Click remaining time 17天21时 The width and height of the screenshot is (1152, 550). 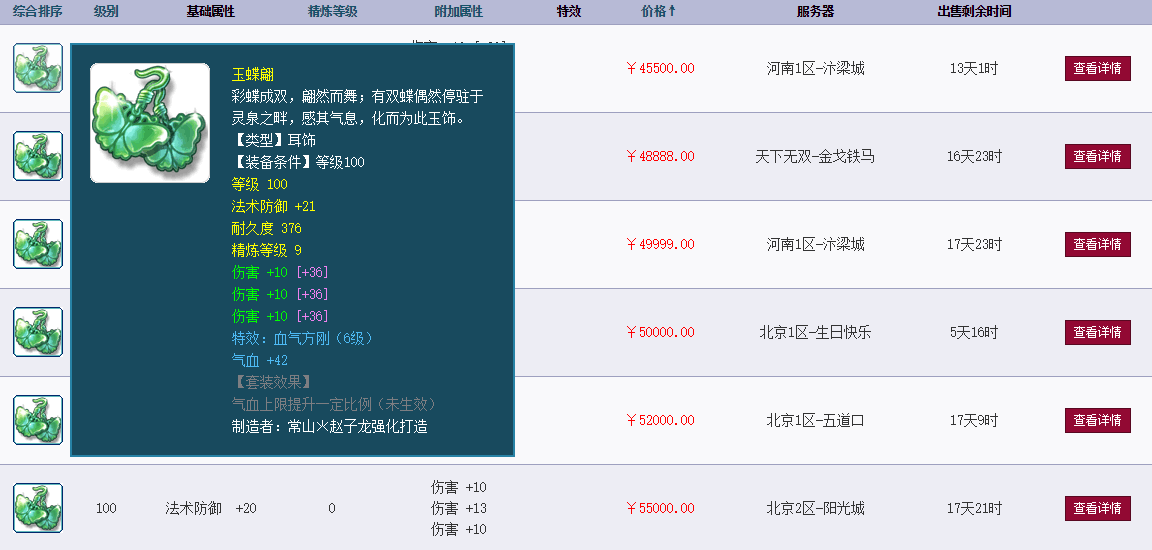click(x=974, y=508)
